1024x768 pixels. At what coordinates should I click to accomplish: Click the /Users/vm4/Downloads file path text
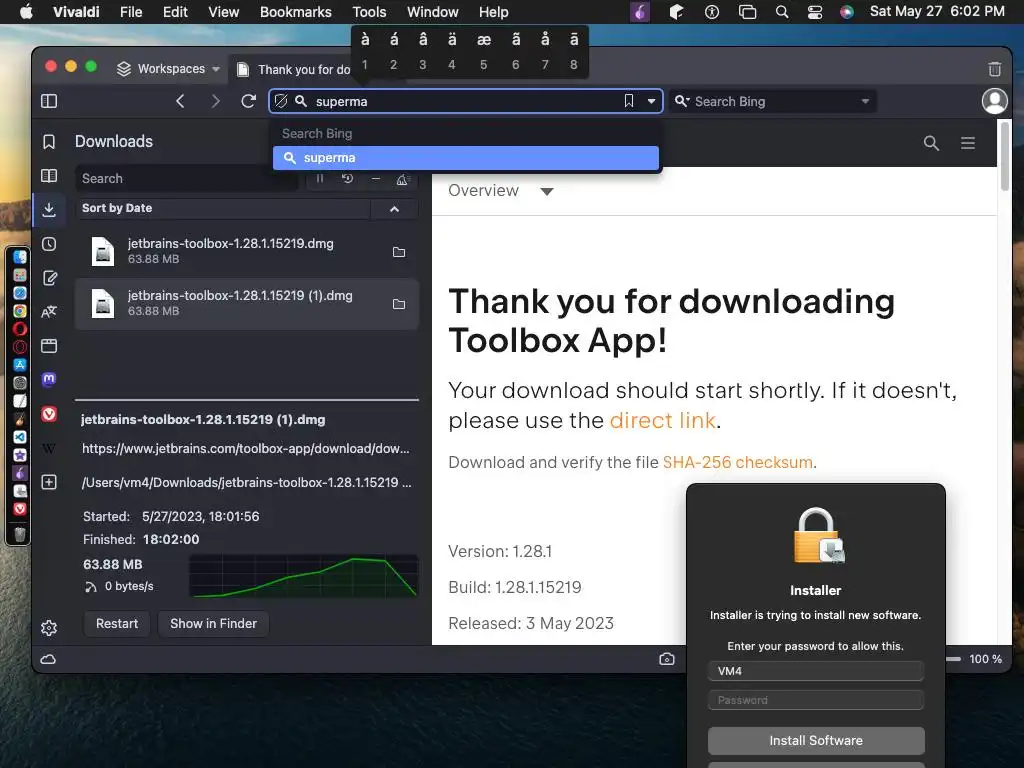(x=246, y=483)
